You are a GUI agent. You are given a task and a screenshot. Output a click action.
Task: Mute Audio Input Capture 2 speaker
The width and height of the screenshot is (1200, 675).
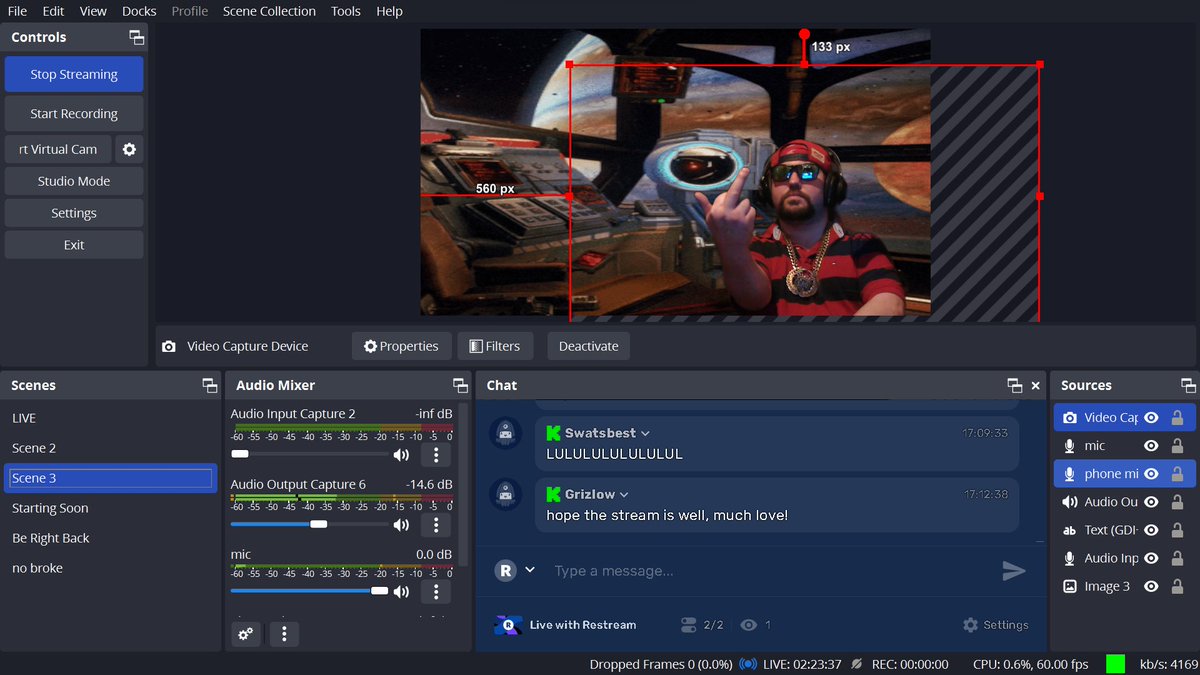pos(401,455)
